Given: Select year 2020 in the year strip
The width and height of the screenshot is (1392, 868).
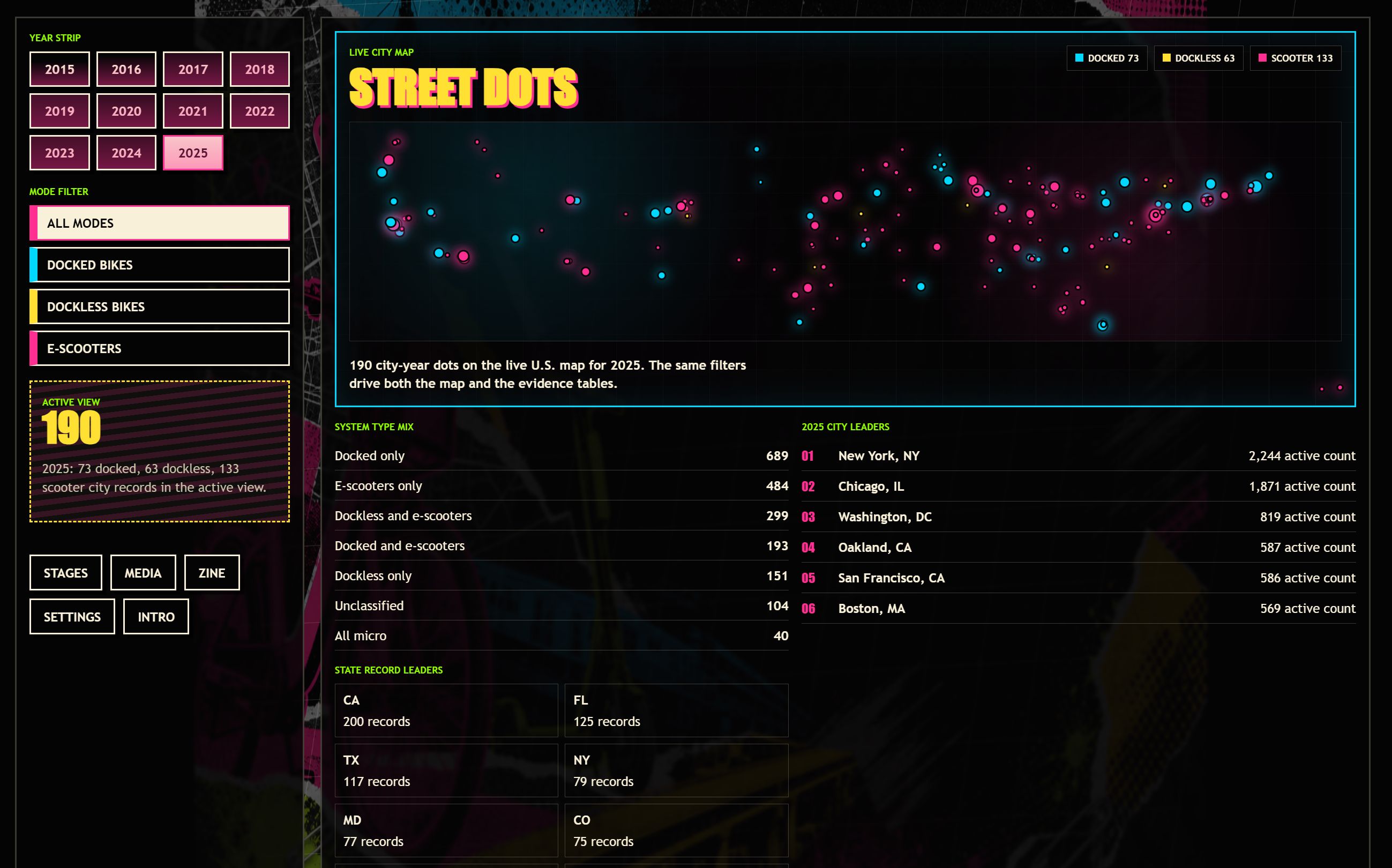Looking at the screenshot, I should coord(126,111).
